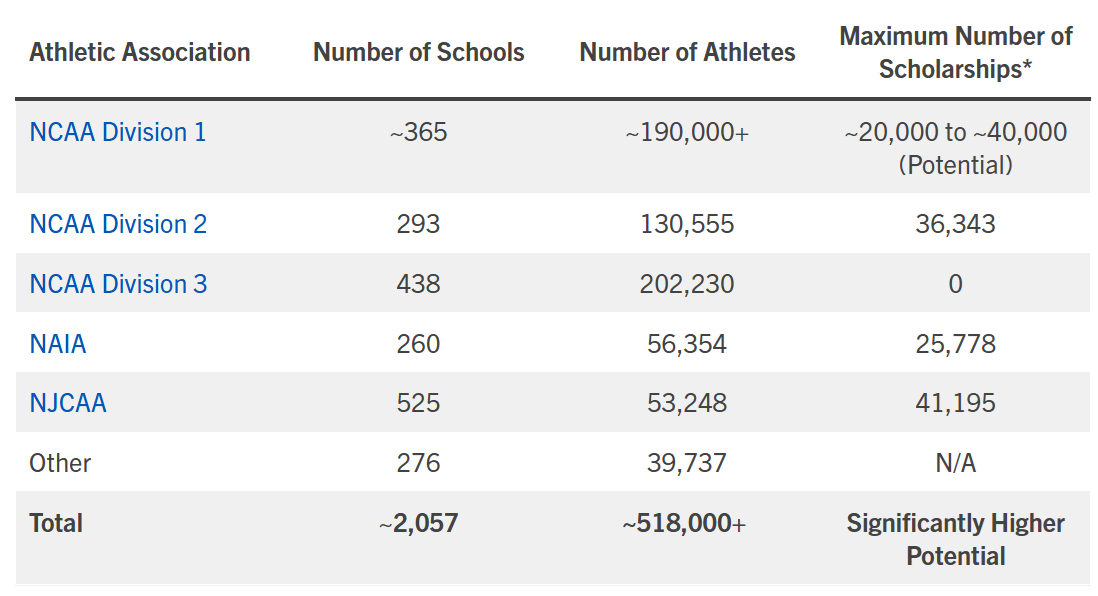Select the Number of Schools header
Viewport: 1098px width, 596px height.
418,52
